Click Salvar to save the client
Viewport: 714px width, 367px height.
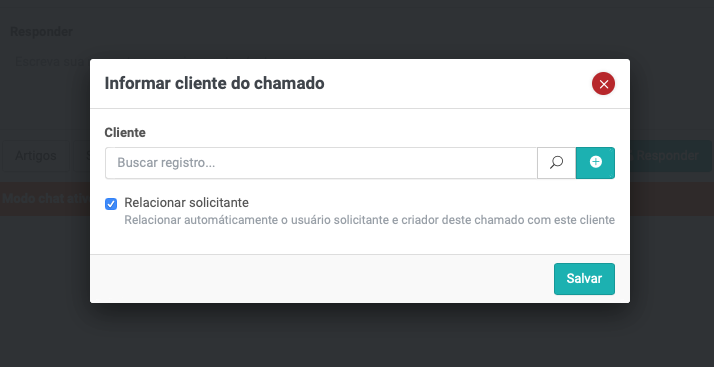coord(584,279)
